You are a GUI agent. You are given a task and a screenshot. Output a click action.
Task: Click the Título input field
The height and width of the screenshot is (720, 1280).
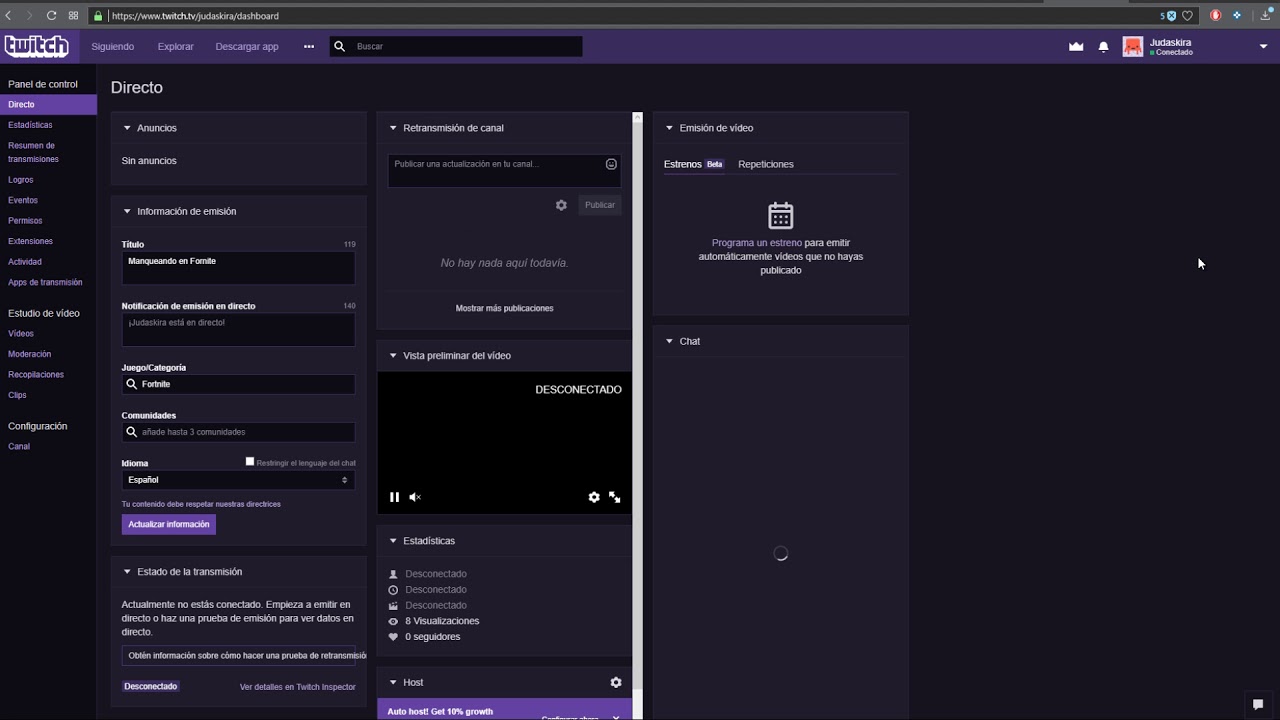pos(238,267)
